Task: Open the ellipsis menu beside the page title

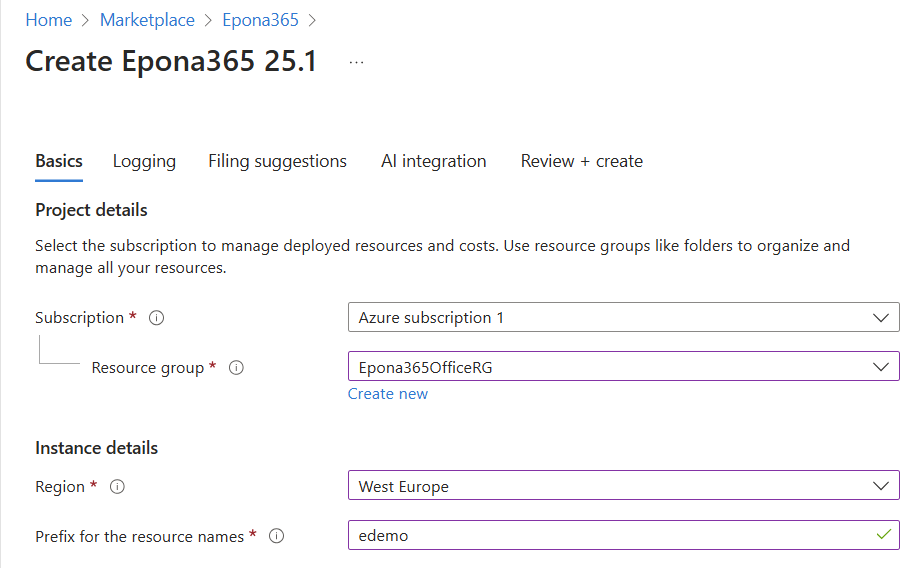Action: (x=356, y=62)
